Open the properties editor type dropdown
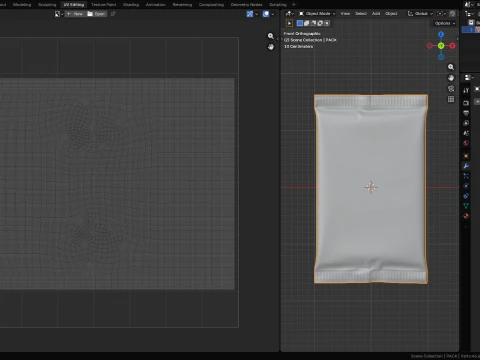The height and width of the screenshot is (360, 480). [x=469, y=78]
